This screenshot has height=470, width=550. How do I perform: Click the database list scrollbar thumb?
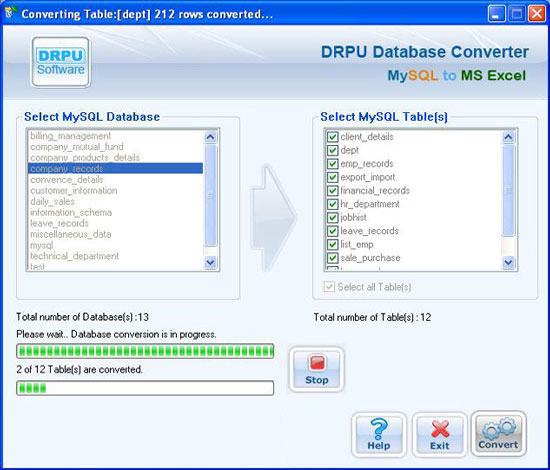(x=210, y=195)
